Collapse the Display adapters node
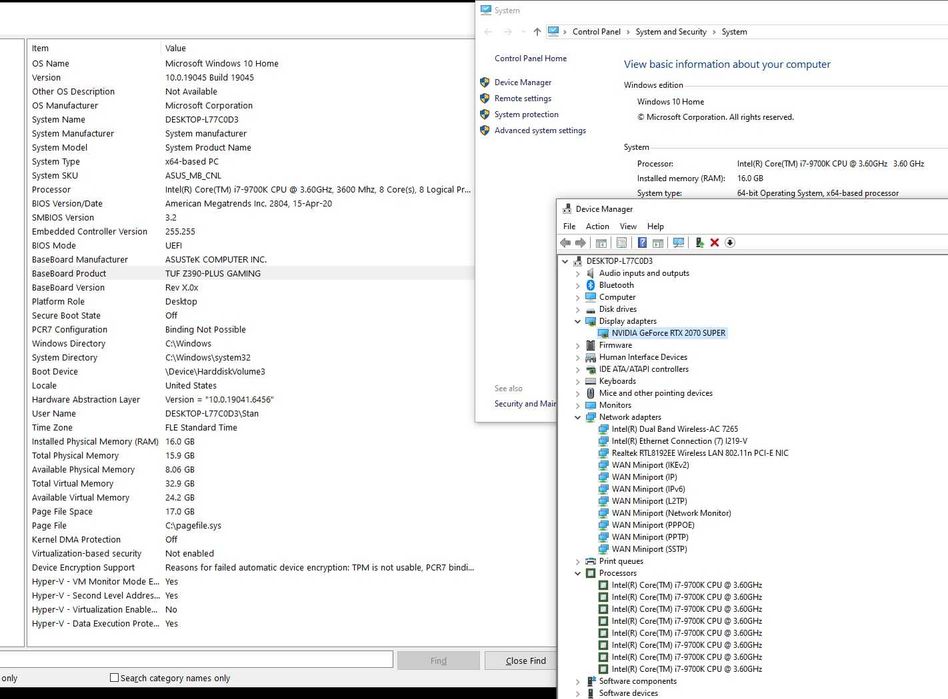This screenshot has width=948, height=699. point(577,321)
